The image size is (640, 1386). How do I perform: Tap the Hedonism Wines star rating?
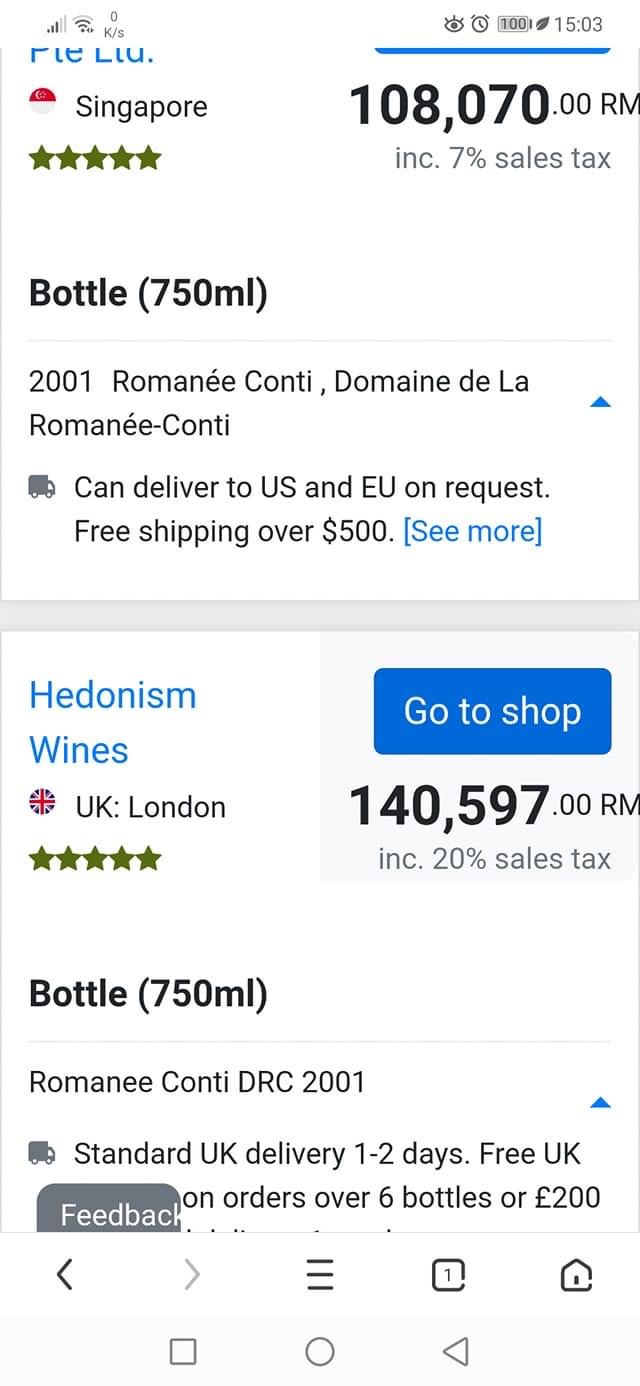point(95,858)
